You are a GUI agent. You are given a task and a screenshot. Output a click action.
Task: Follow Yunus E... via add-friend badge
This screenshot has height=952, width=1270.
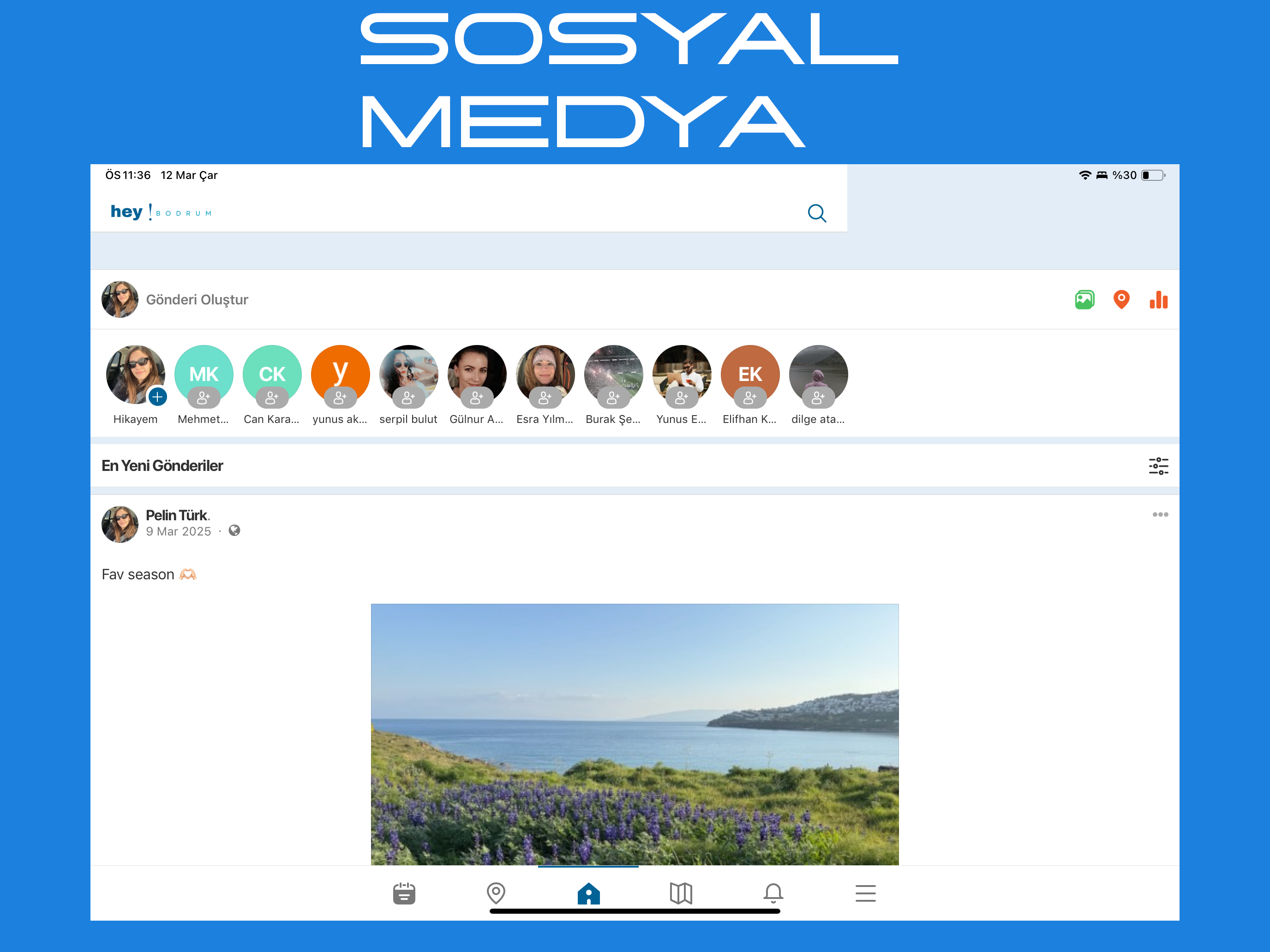point(682,397)
